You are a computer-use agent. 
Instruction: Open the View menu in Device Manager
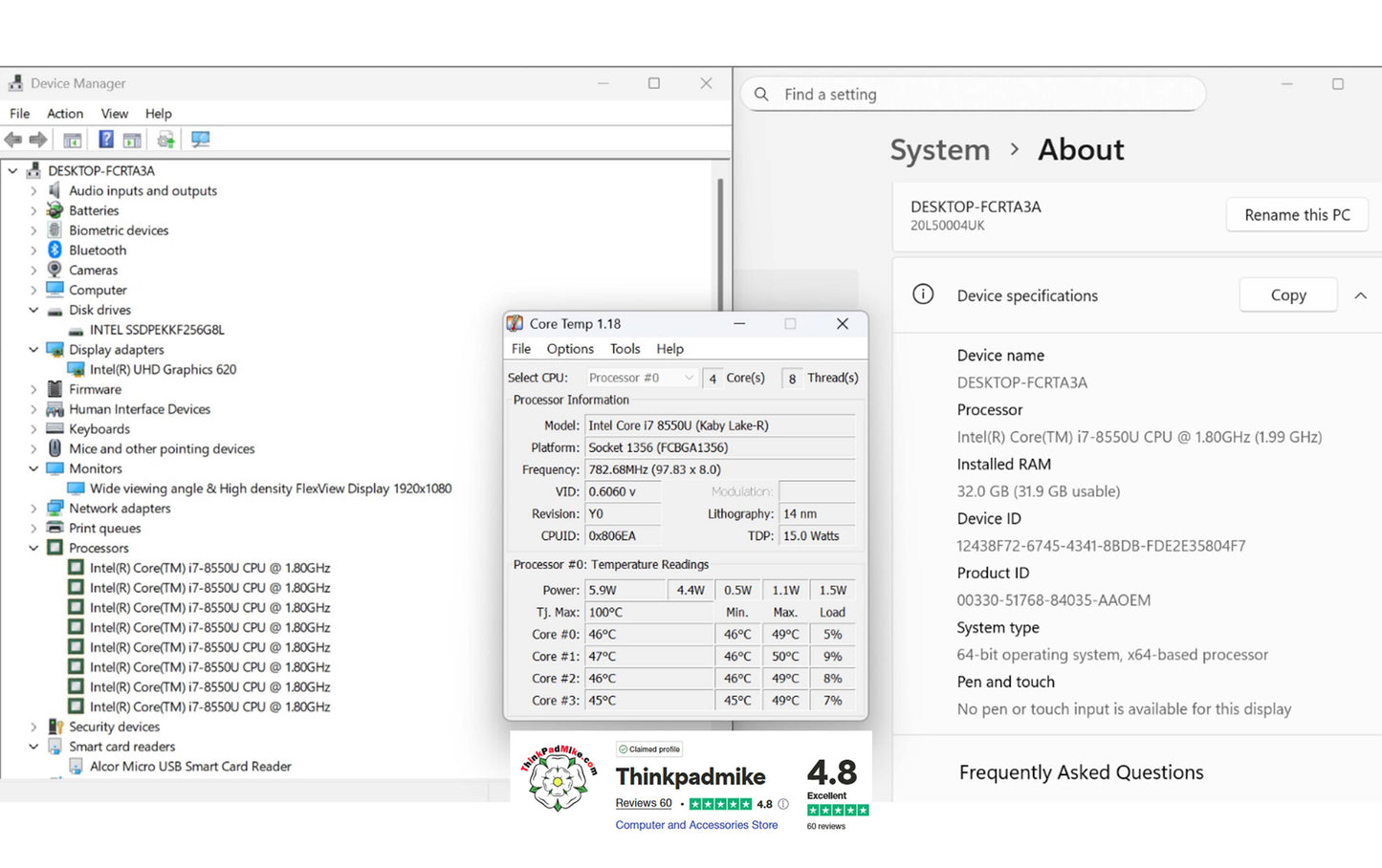coord(115,114)
